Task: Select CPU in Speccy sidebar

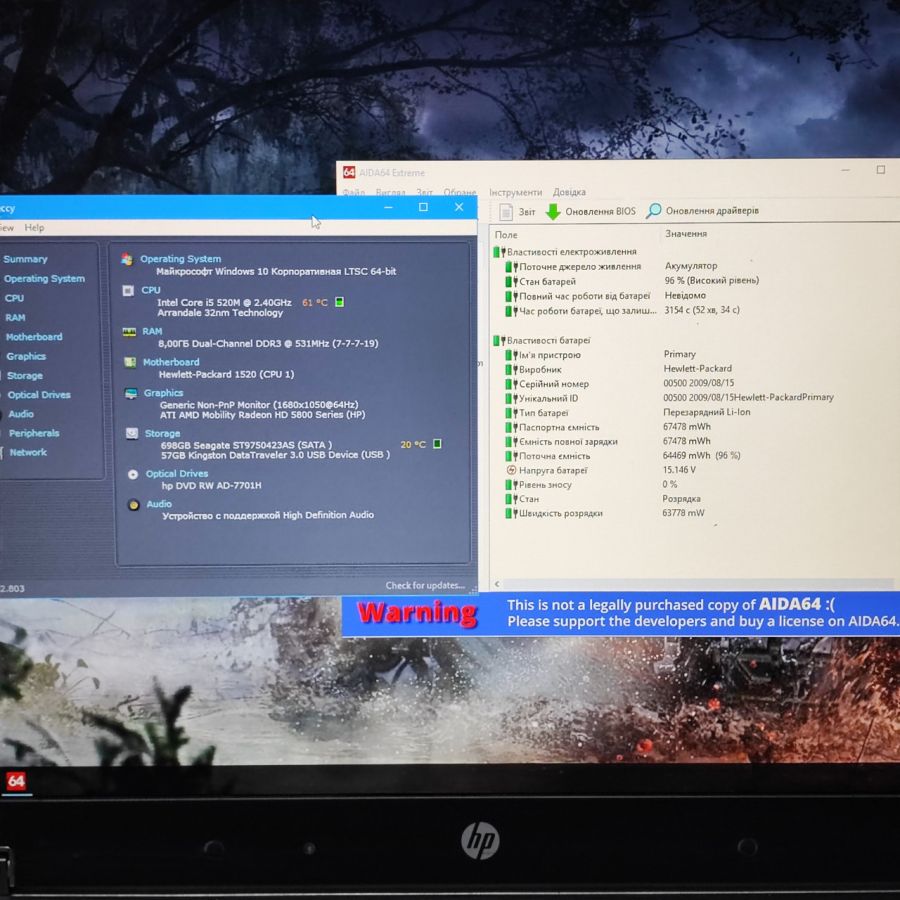Action: [x=14, y=298]
